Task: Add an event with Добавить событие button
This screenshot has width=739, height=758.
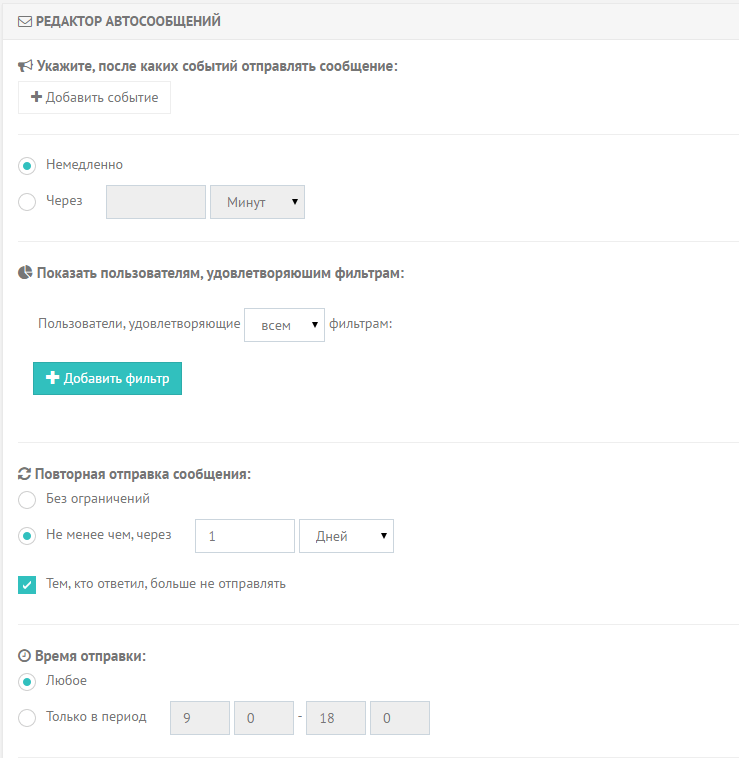Action: (94, 98)
